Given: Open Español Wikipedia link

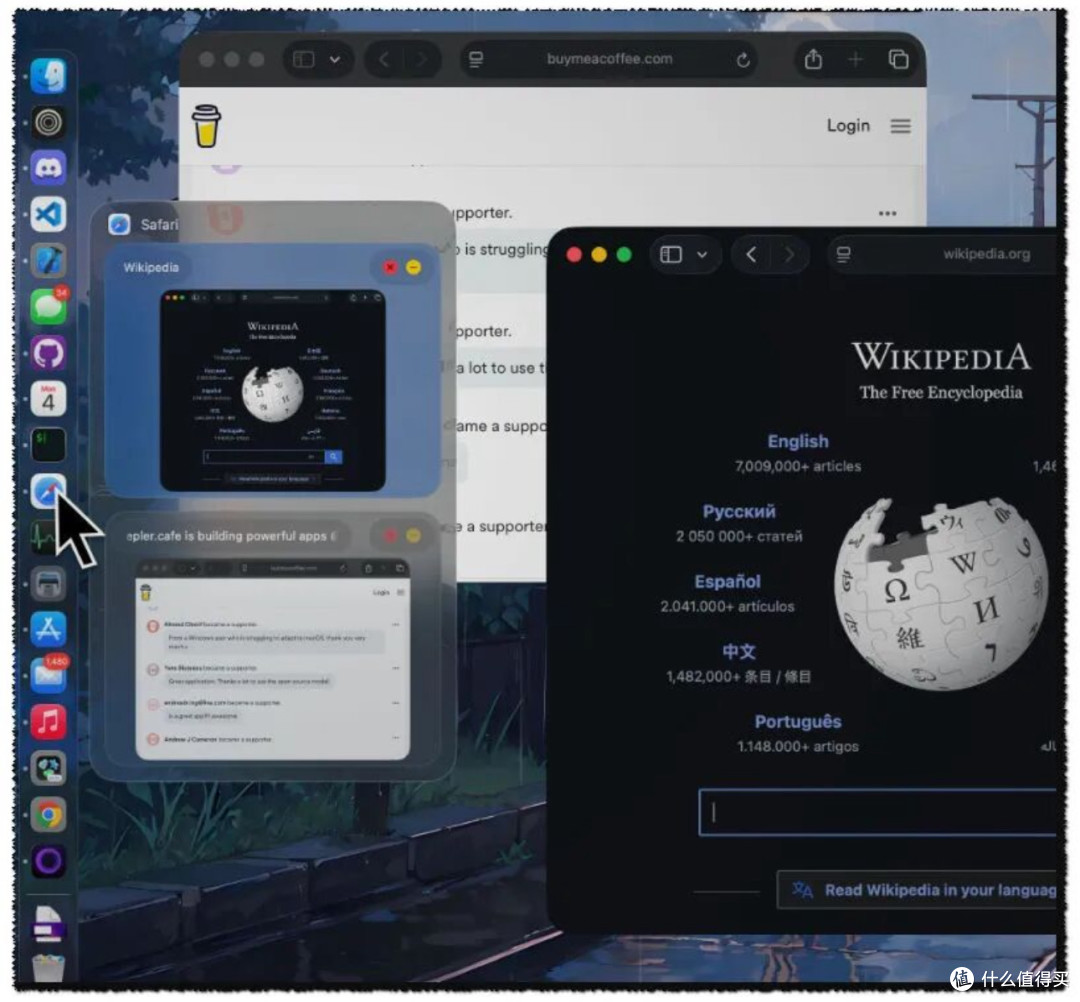Looking at the screenshot, I should [727, 582].
